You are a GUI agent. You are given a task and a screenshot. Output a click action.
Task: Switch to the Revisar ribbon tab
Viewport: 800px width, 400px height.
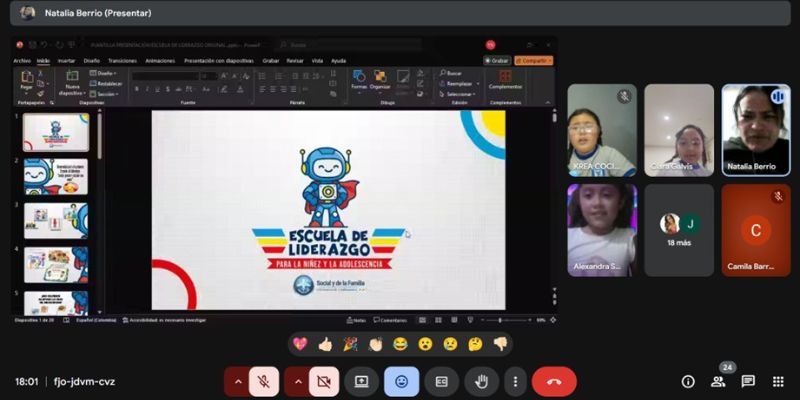click(x=295, y=61)
